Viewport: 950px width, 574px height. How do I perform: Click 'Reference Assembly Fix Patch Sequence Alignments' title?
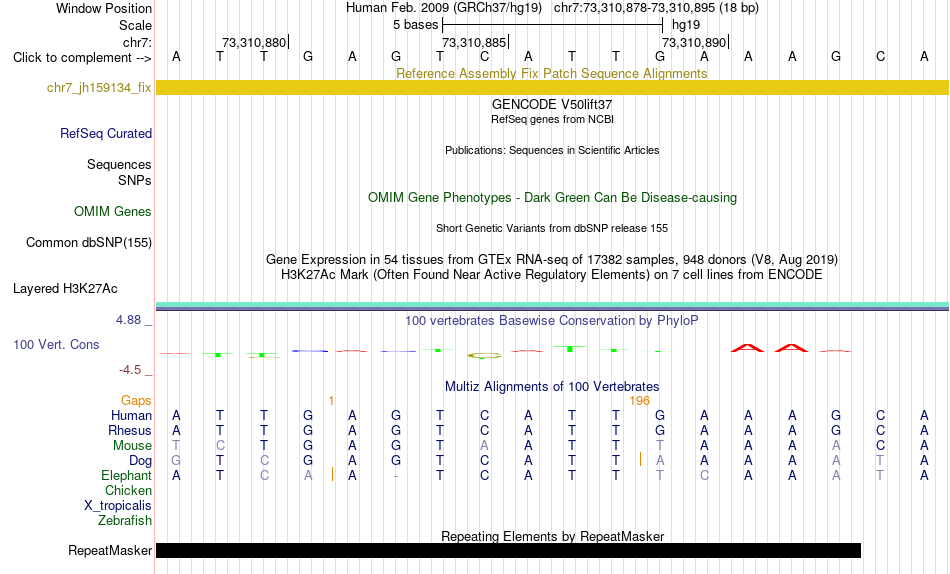[x=551, y=73]
